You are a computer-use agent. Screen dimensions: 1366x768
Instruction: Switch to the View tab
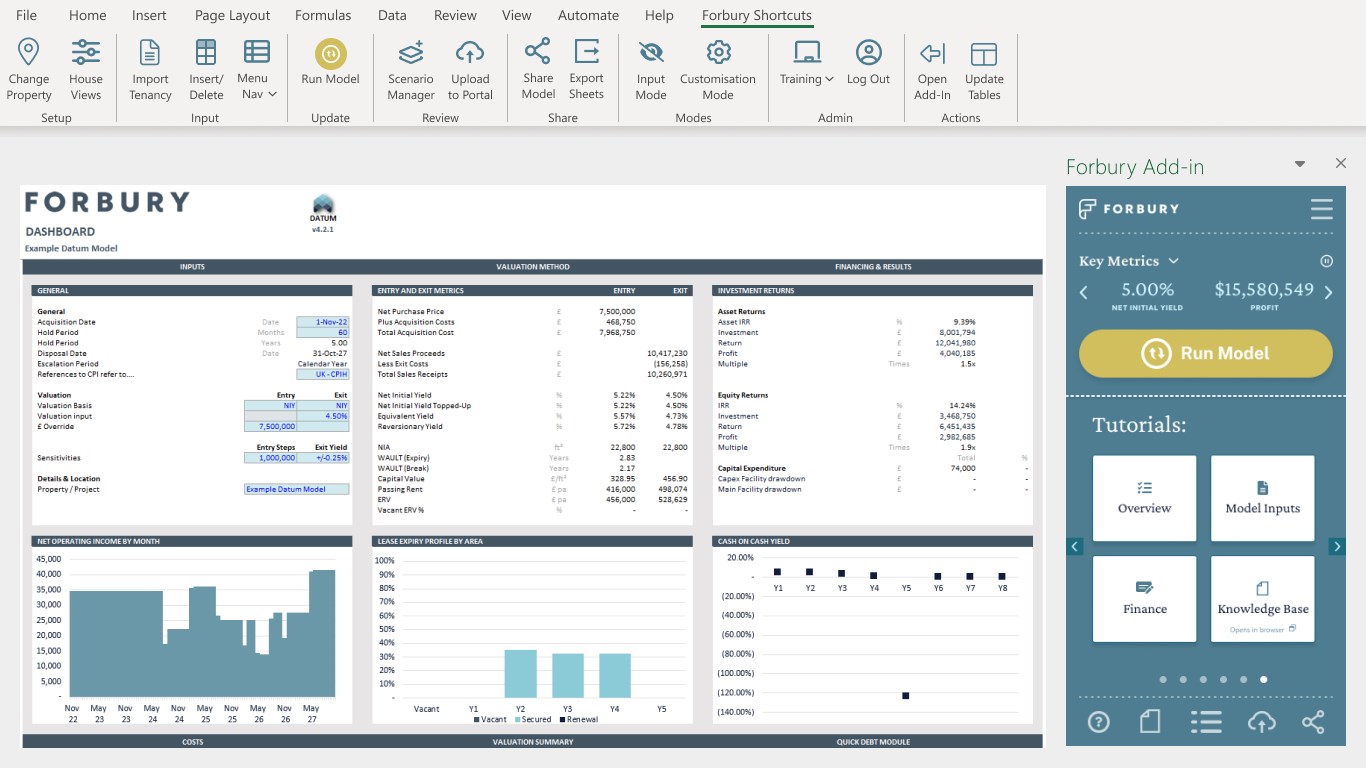point(517,15)
